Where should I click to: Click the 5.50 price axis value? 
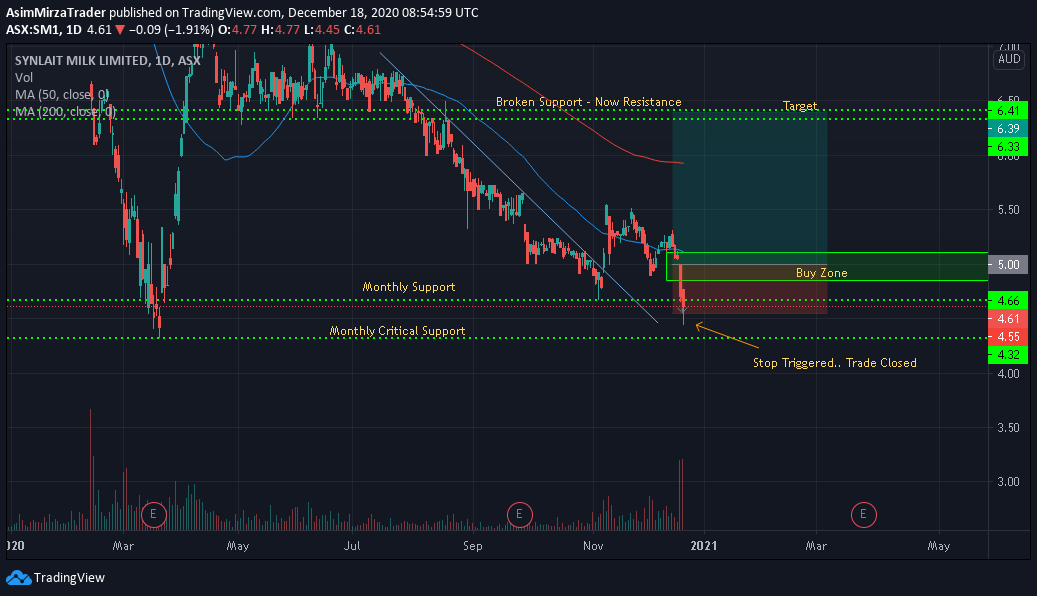[1009, 210]
